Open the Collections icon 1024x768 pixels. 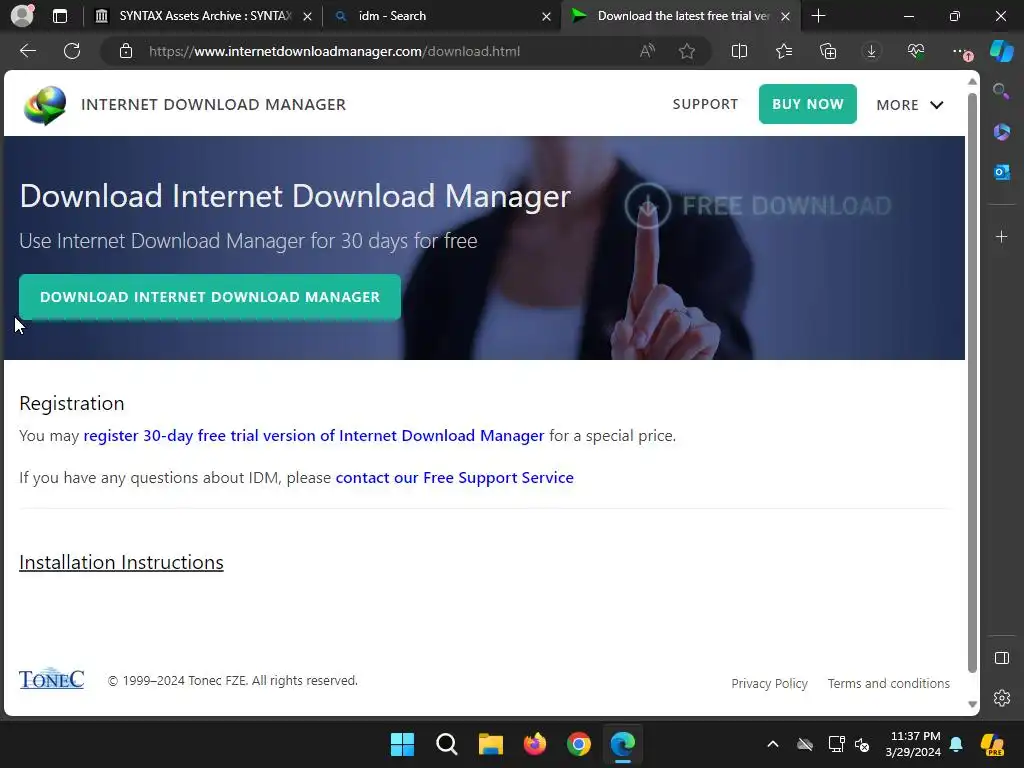click(827, 51)
